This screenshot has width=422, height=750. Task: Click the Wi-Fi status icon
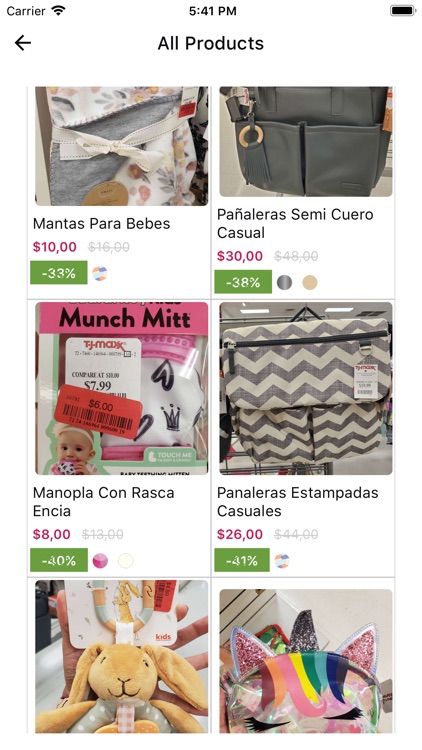[x=58, y=11]
